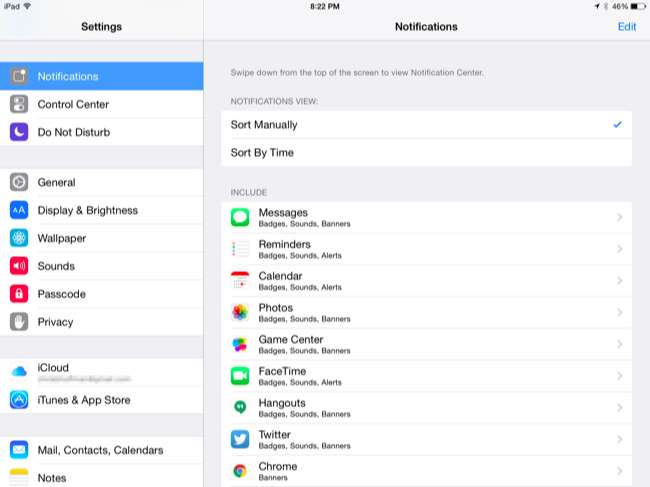The height and width of the screenshot is (487, 650).
Task: Tap the Calendar name text
Action: click(x=281, y=276)
